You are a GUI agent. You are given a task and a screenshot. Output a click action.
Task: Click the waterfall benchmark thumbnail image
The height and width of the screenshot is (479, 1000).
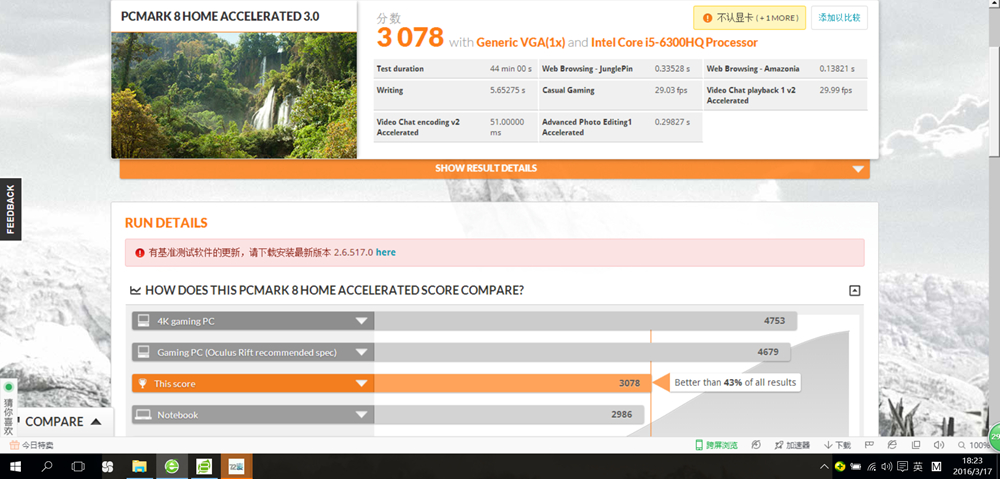[x=234, y=95]
